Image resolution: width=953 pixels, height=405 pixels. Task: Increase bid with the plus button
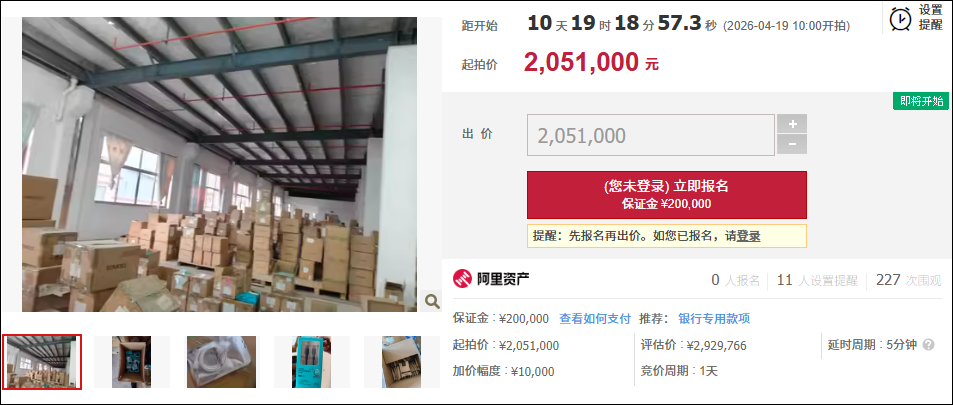[792, 124]
